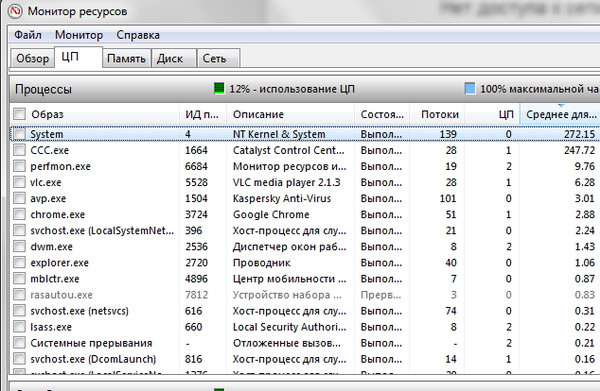Switch to the Обзор tab
600x391 pixels.
point(33,59)
